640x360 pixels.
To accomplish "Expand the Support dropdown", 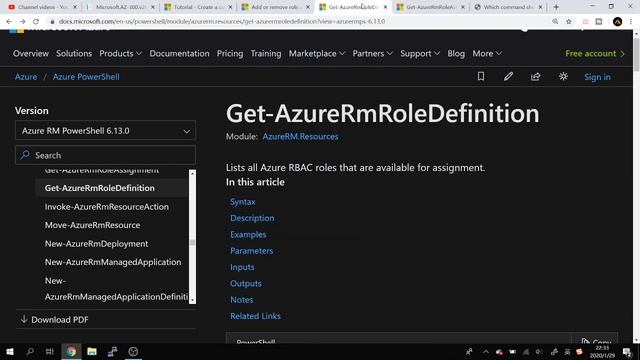I will click(x=420, y=53).
